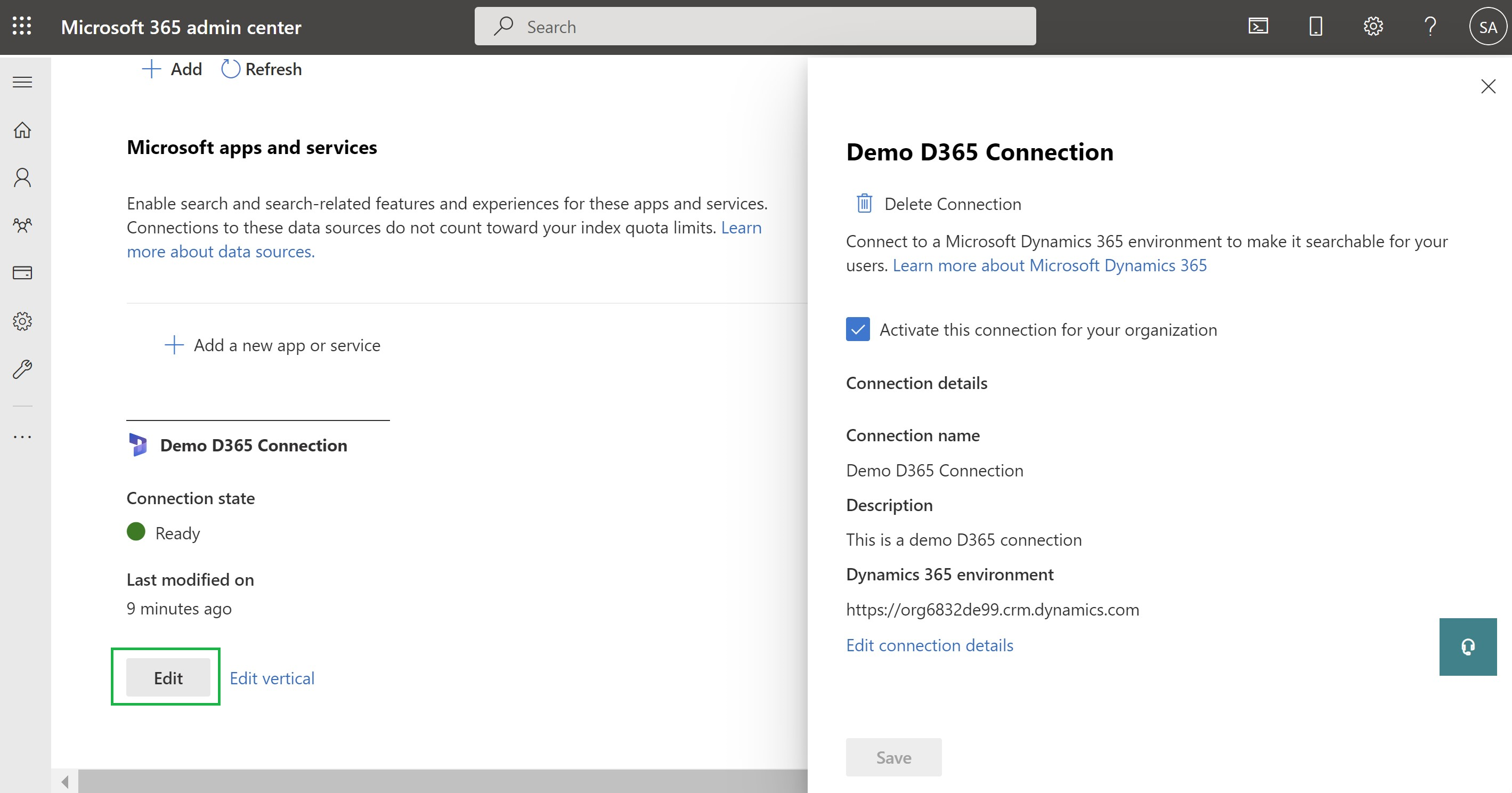This screenshot has height=793, width=1512.
Task: Click Delete Connection trash icon
Action: (864, 204)
